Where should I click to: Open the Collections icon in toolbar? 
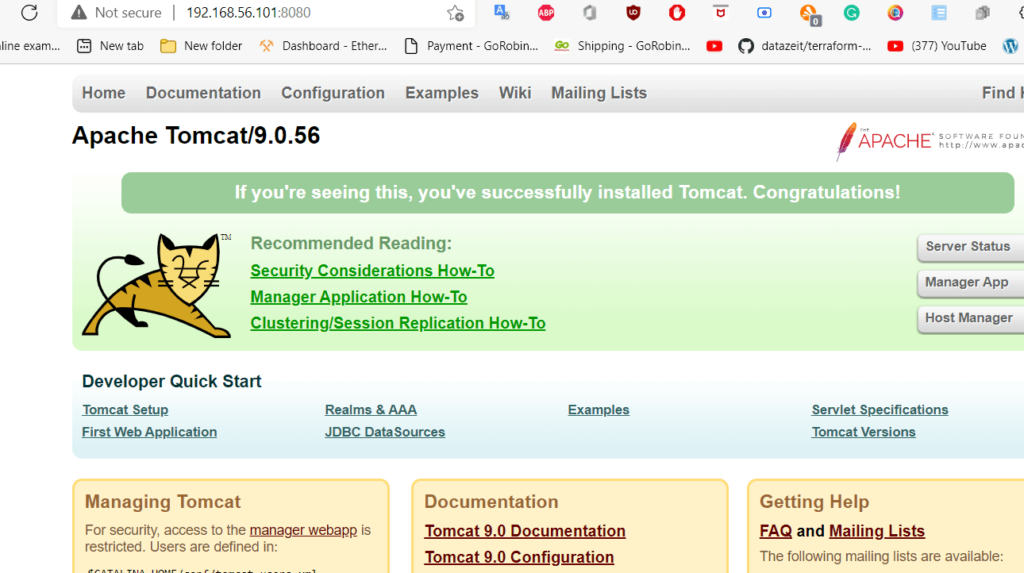point(982,13)
